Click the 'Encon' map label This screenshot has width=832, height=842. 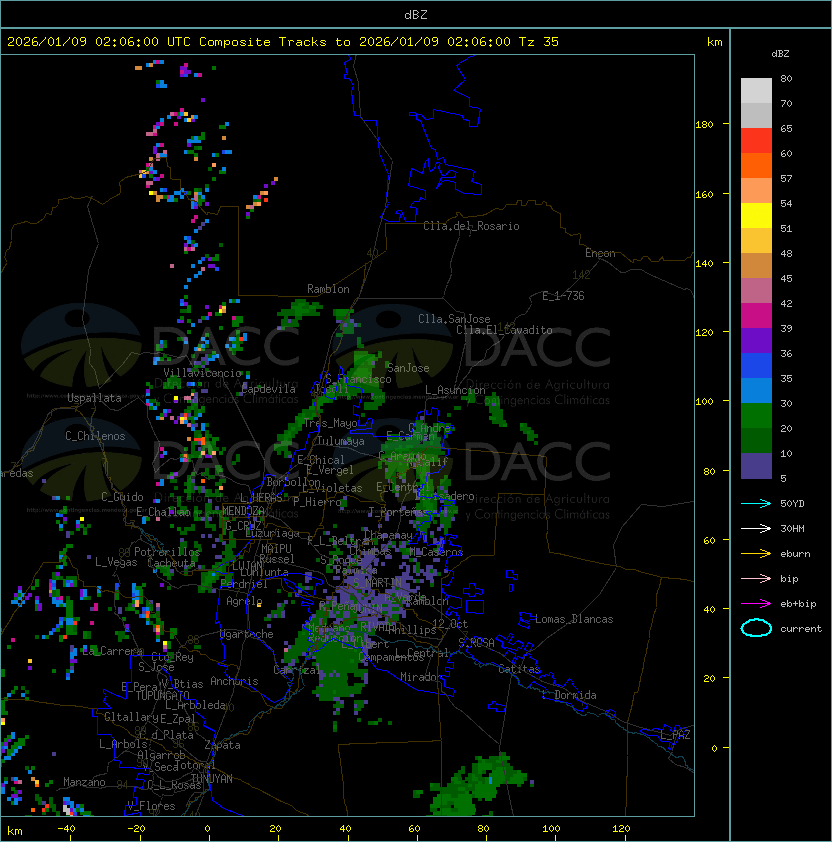tap(600, 253)
